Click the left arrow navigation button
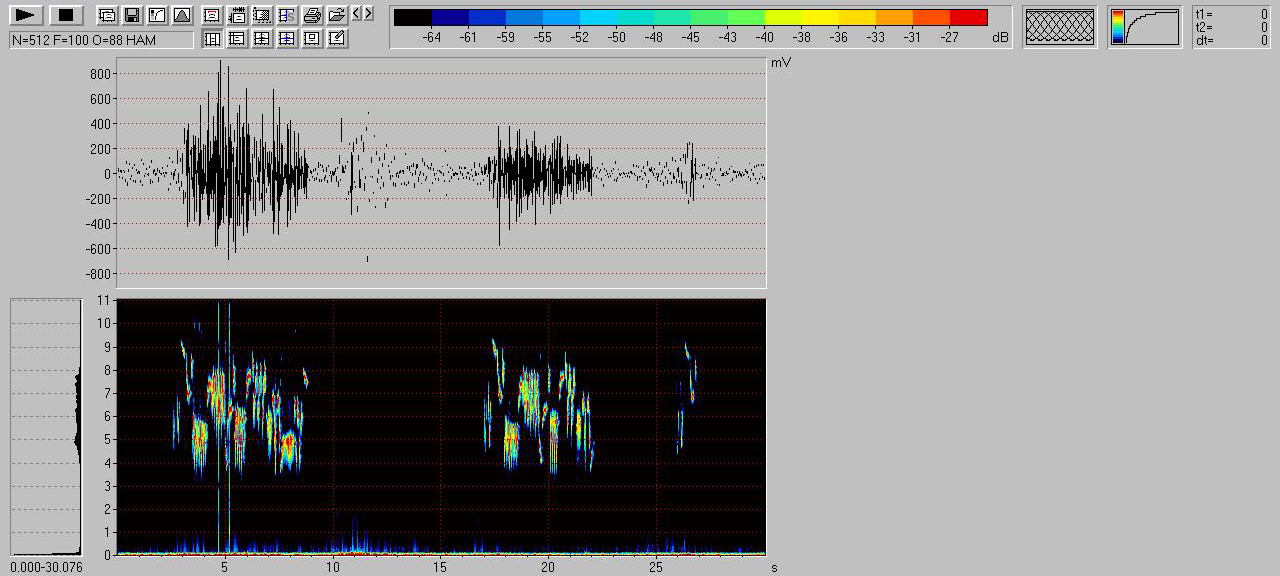This screenshot has width=1280, height=576. pos(357,13)
